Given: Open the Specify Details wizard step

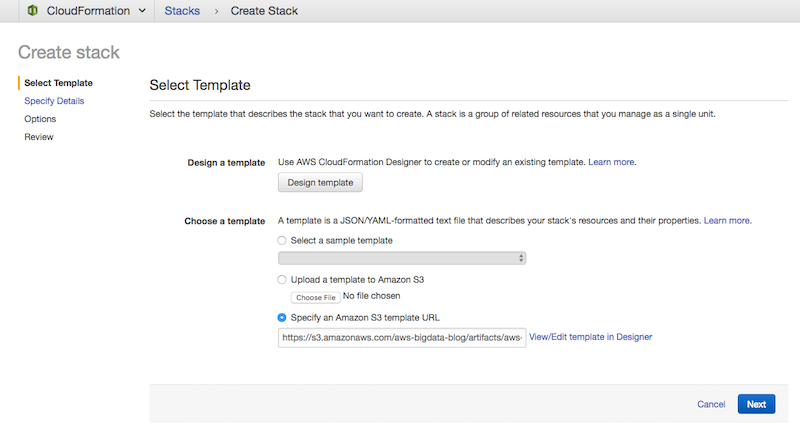Looking at the screenshot, I should [x=54, y=101].
